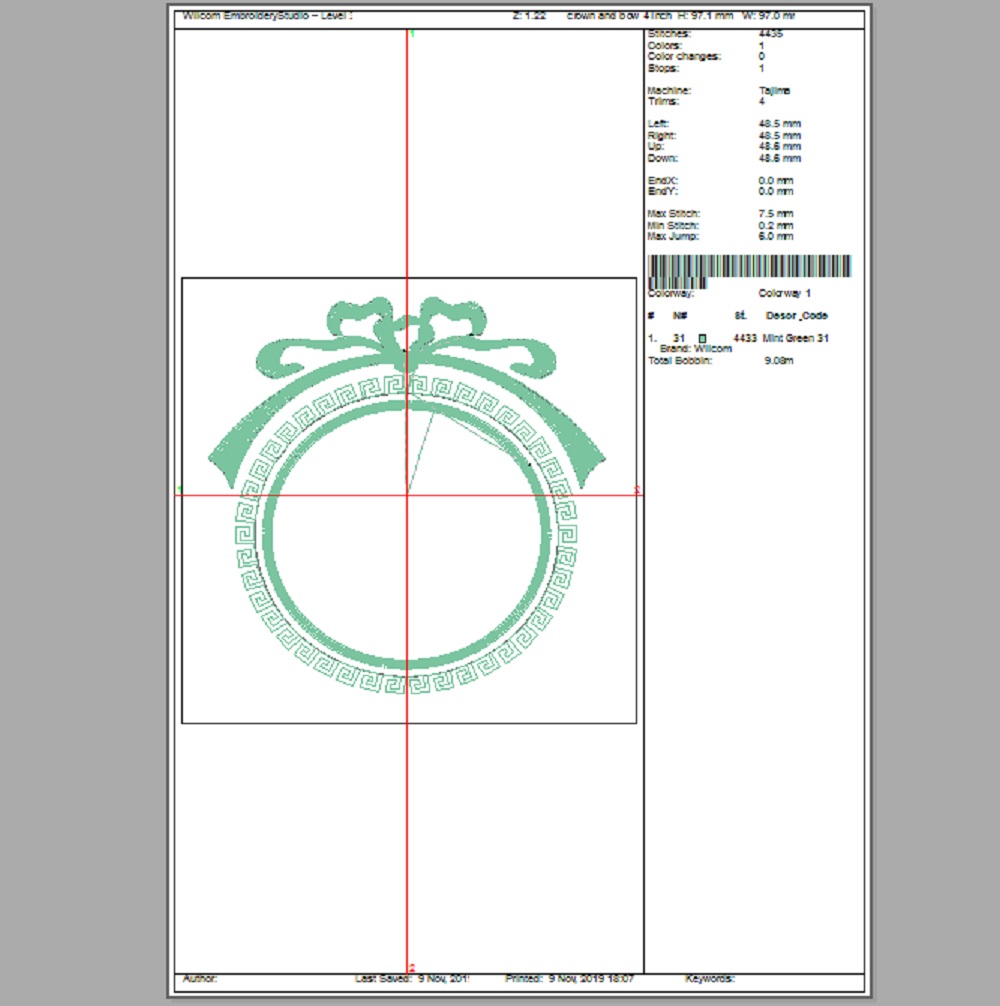The image size is (1000, 1006).
Task: Click the Greek key border at bottom
Action: (x=408, y=683)
